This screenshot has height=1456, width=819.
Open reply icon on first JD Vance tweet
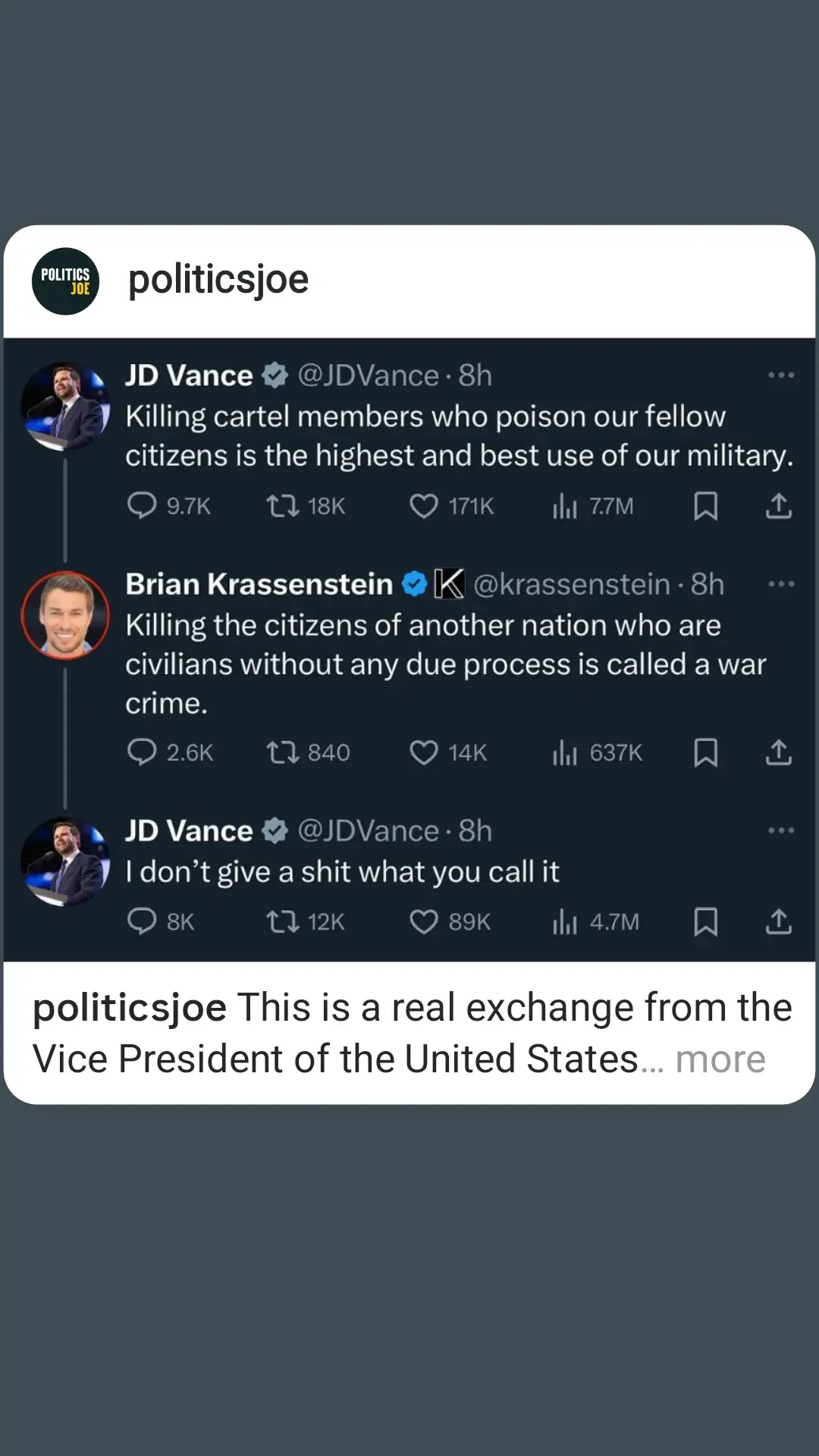click(x=142, y=505)
